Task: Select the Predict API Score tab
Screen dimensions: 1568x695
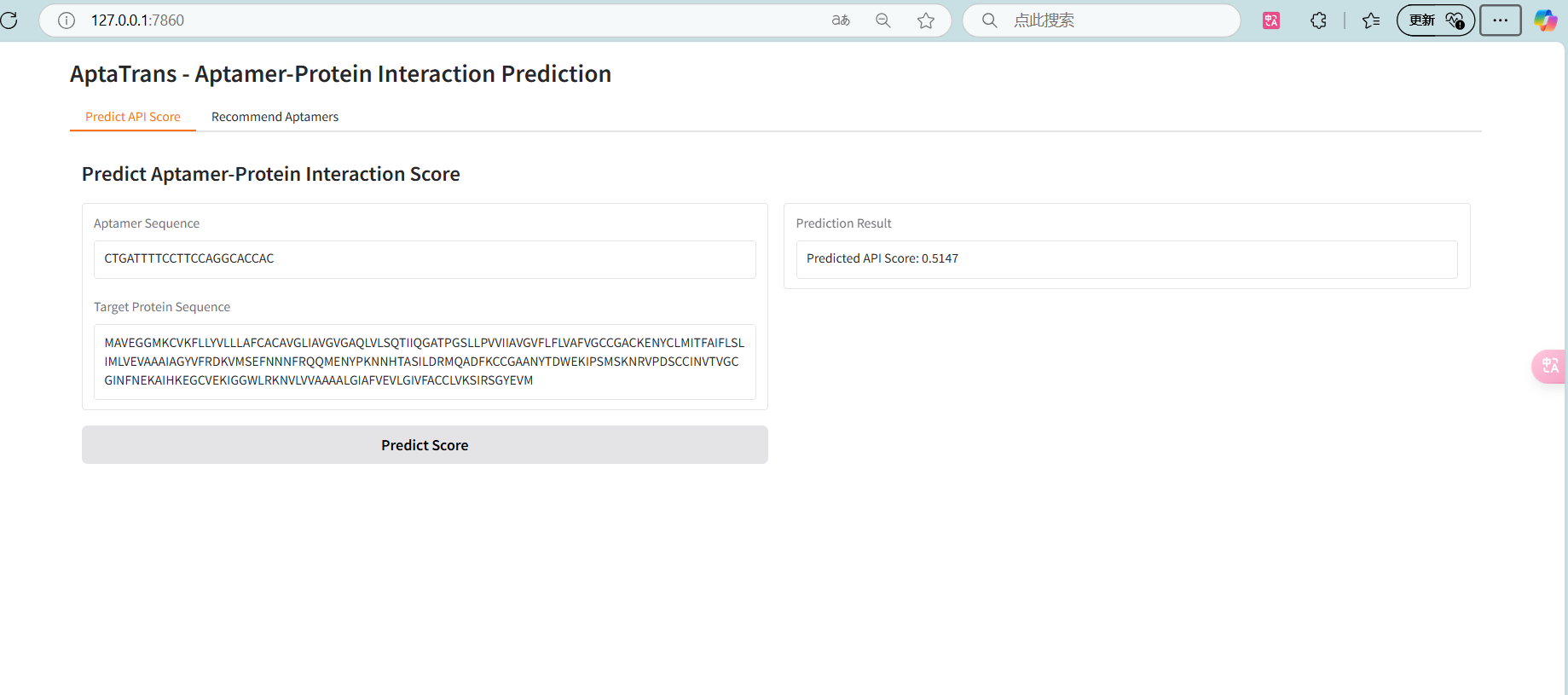Action: click(x=133, y=117)
